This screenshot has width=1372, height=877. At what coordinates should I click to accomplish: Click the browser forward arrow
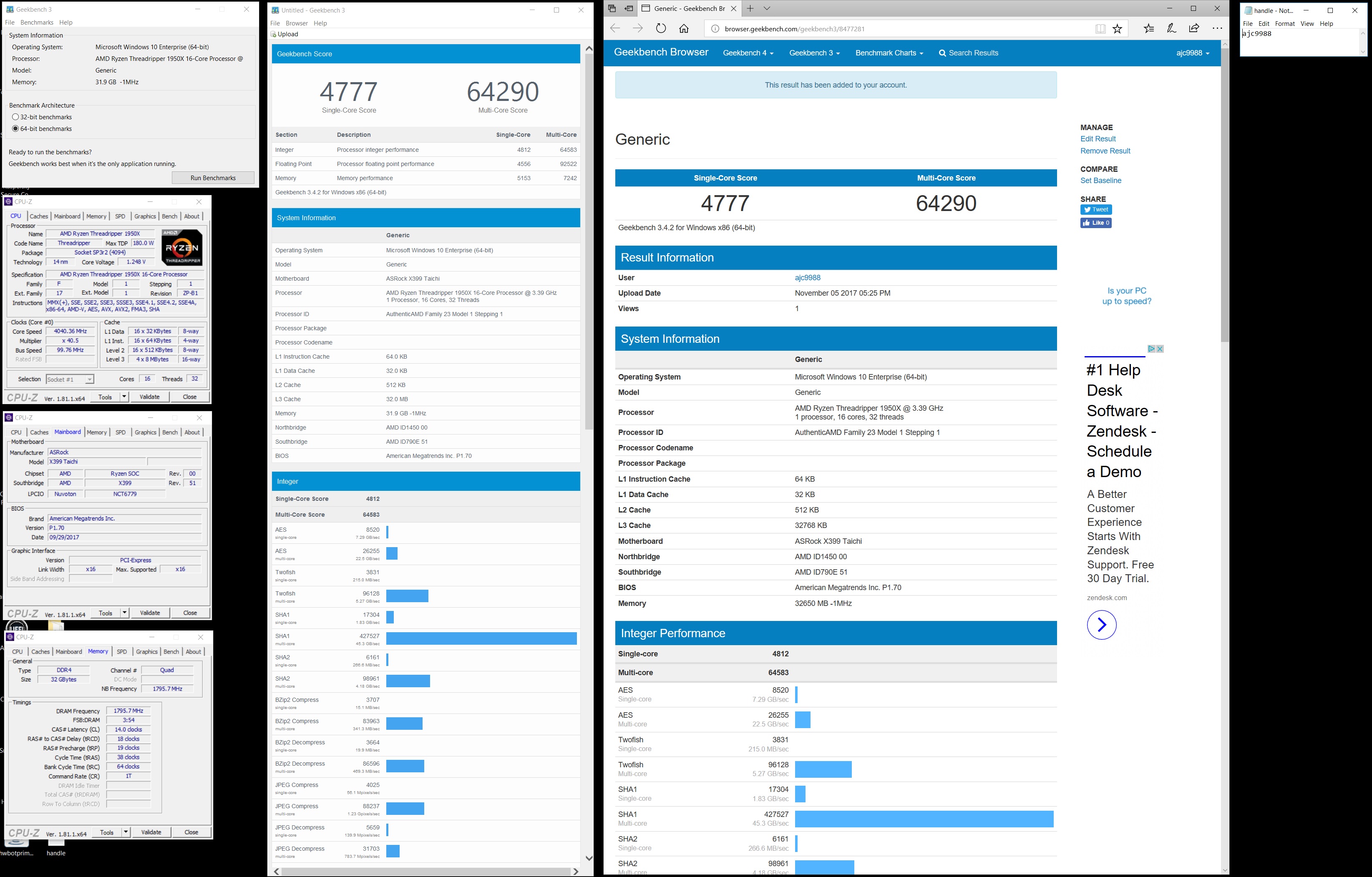[x=637, y=28]
